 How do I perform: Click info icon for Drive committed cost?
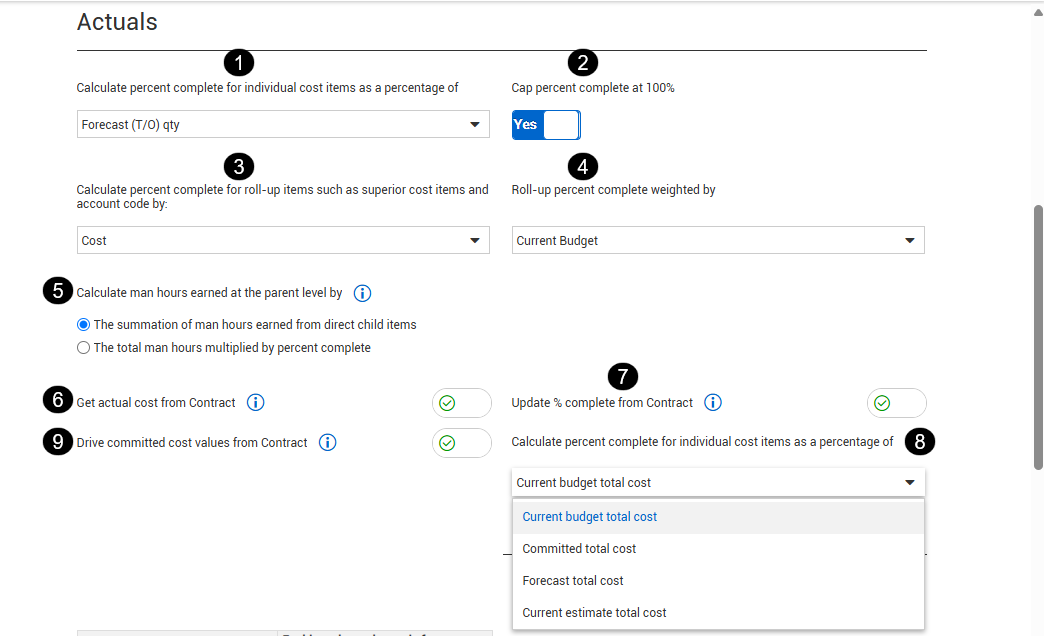tap(328, 442)
